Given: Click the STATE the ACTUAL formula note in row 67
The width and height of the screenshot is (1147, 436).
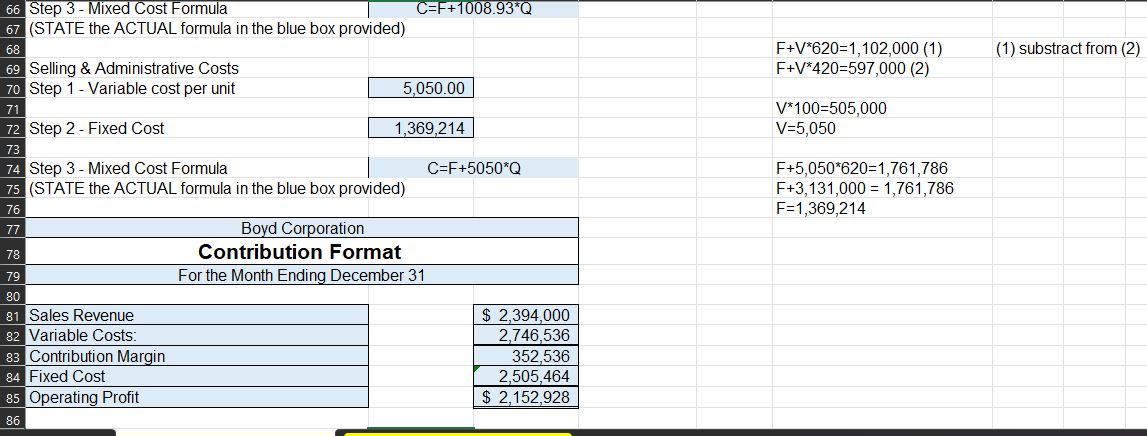Looking at the screenshot, I should (x=216, y=29).
